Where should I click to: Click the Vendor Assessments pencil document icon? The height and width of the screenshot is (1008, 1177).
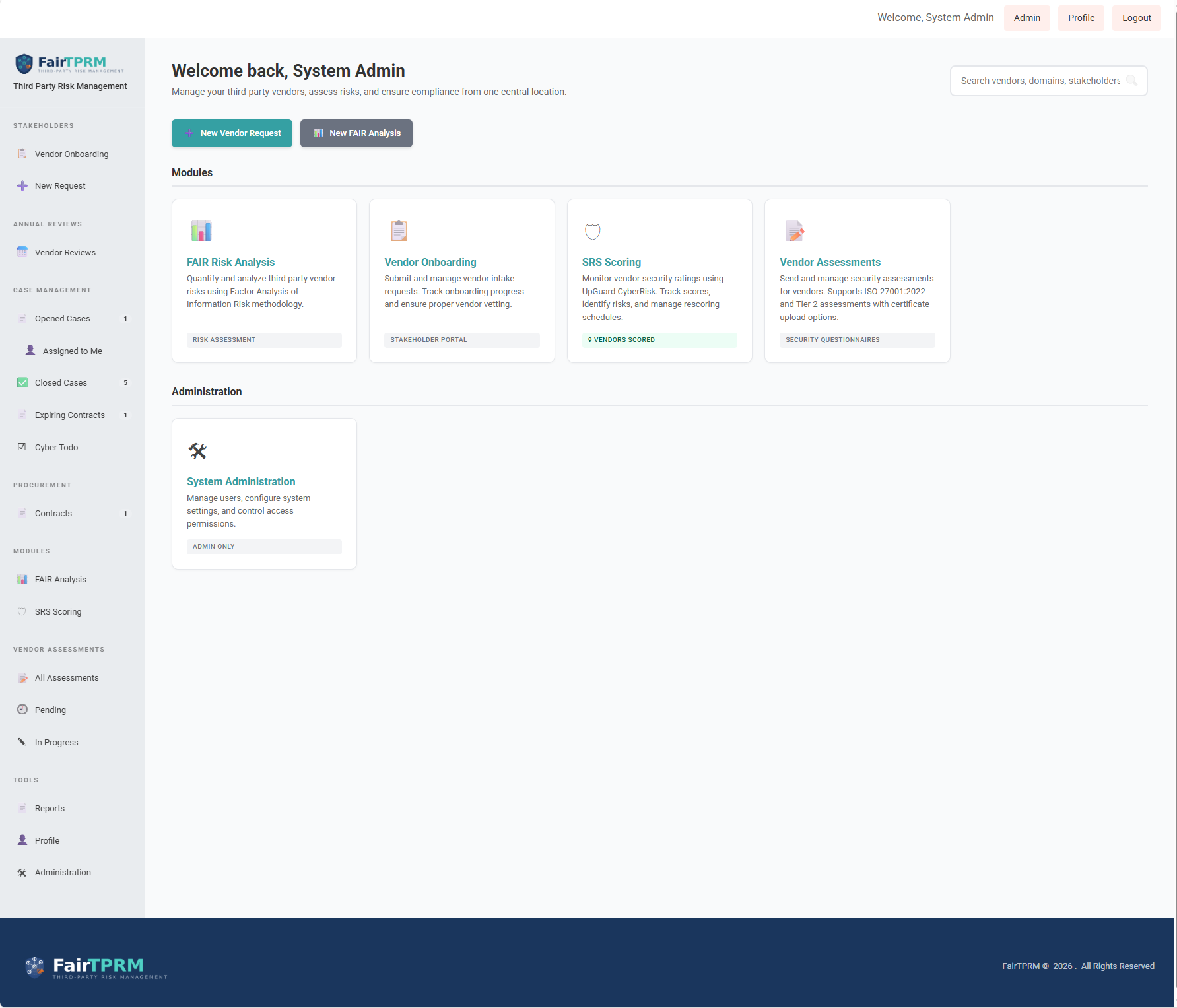795,231
